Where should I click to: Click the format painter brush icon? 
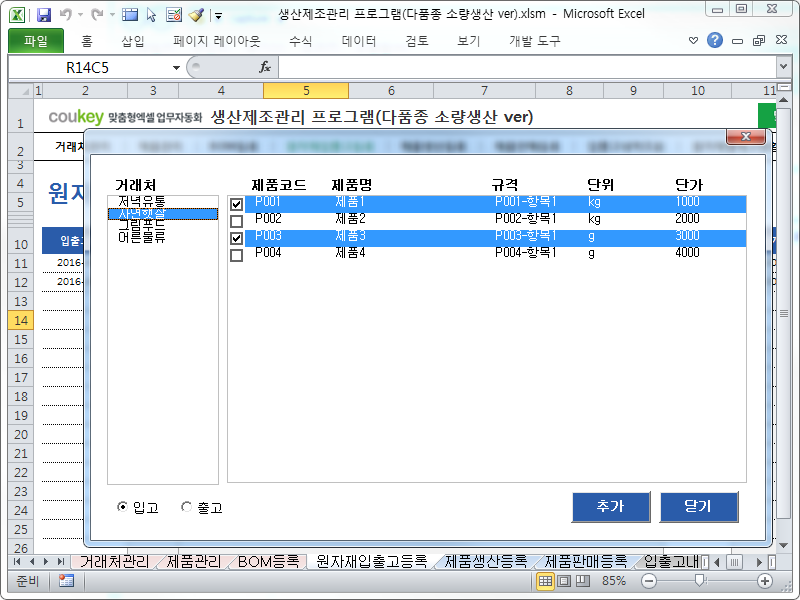click(x=196, y=15)
